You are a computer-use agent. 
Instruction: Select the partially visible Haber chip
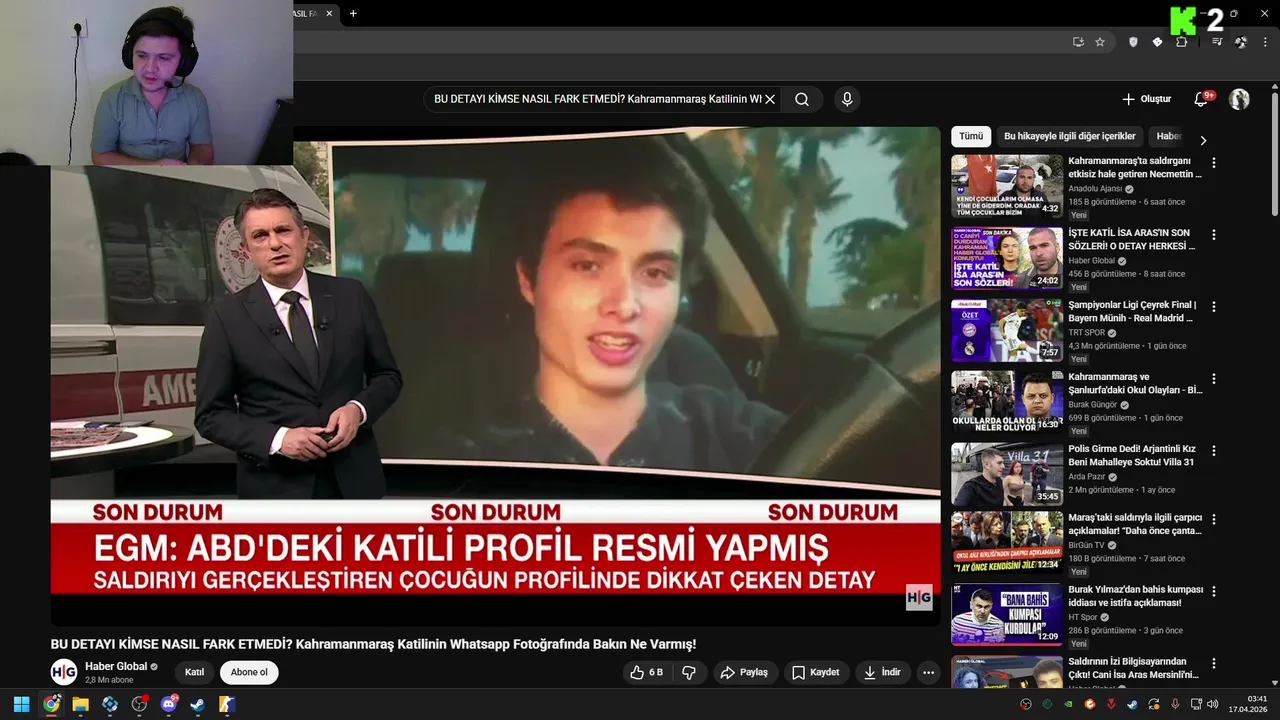point(1169,136)
